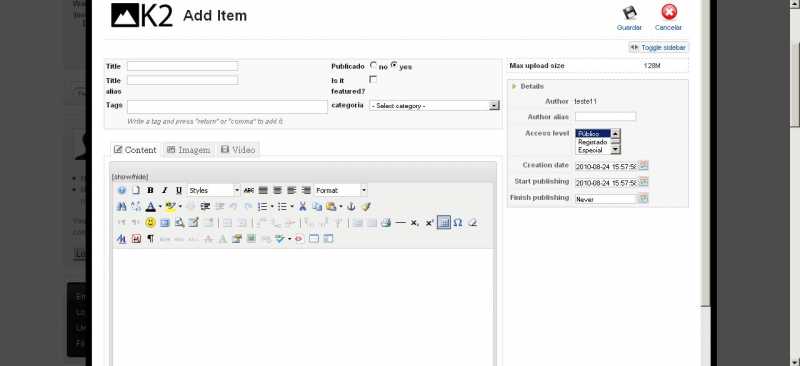Viewport: 800px width, 366px height.
Task: Open the text color picker arrow
Action: 160,207
